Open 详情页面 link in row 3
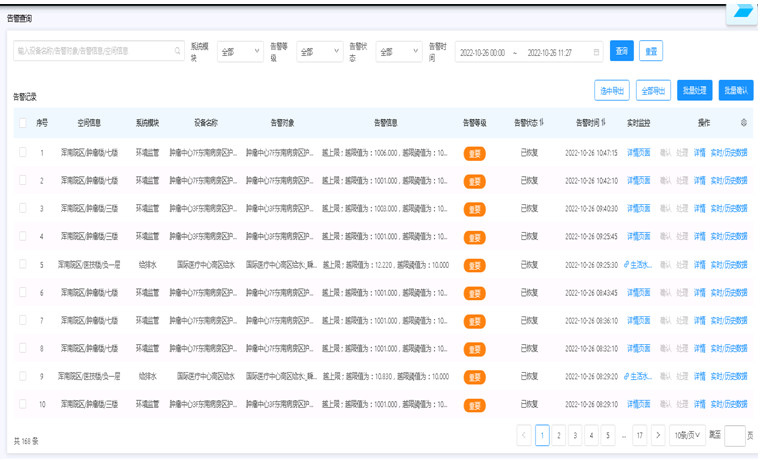Viewport: 761px width, 460px height. (x=638, y=209)
